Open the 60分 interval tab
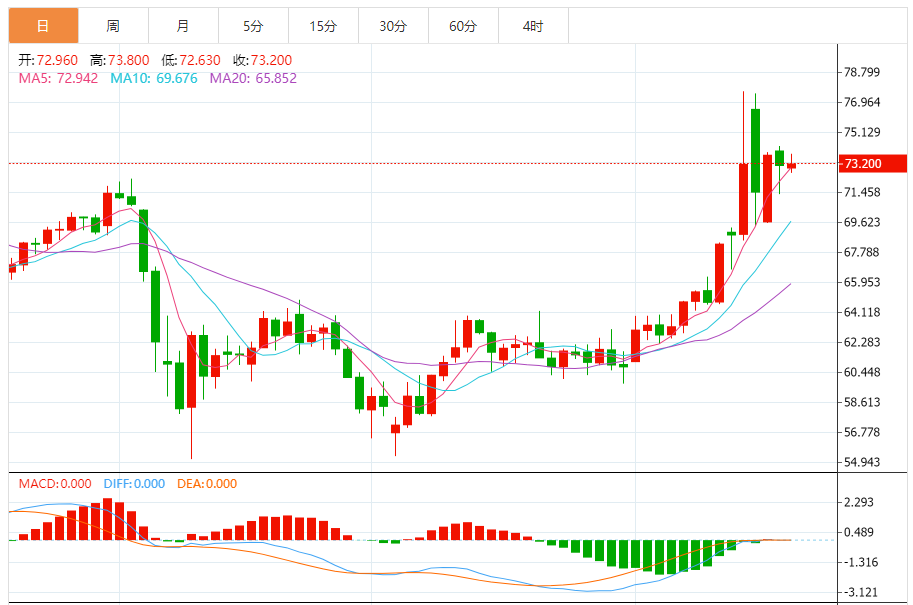The image size is (913, 605). pyautogui.click(x=463, y=26)
